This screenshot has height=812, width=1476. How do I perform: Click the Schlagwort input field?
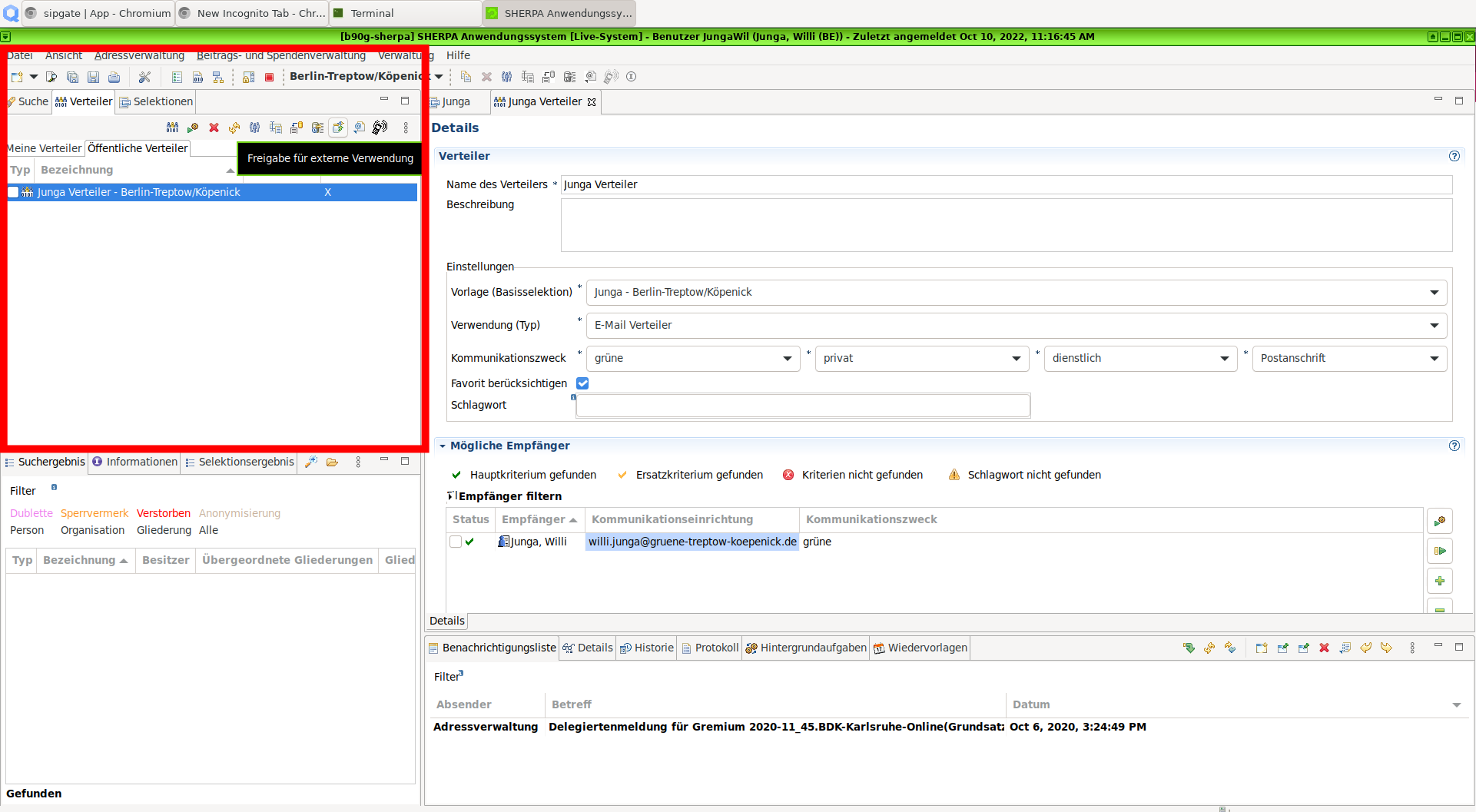(803, 406)
